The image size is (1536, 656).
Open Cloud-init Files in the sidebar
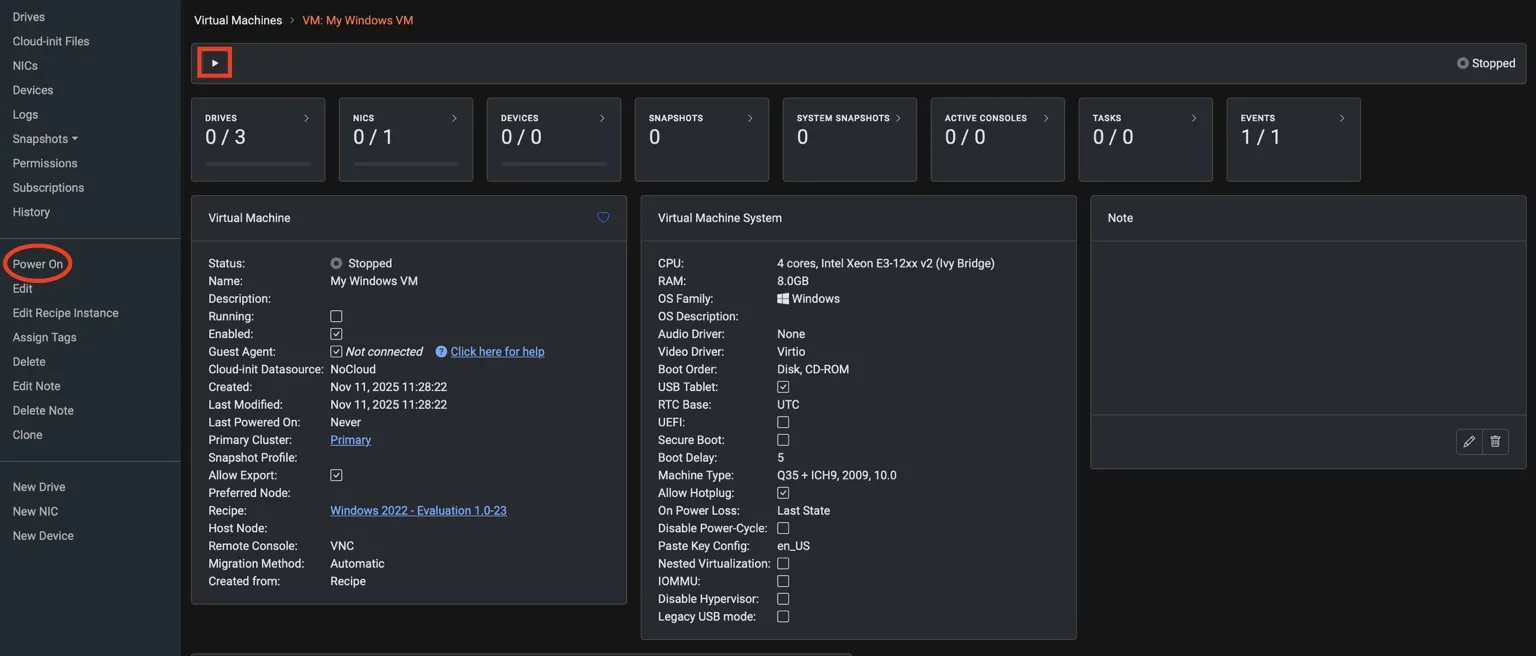coord(51,41)
